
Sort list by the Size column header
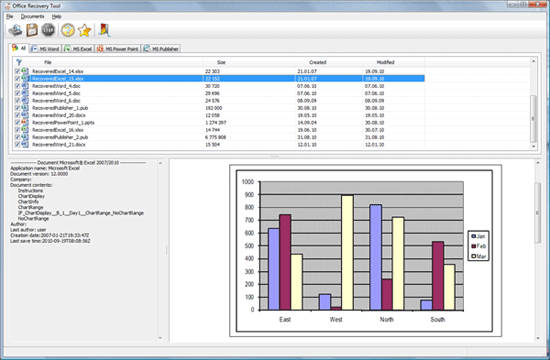click(221, 62)
